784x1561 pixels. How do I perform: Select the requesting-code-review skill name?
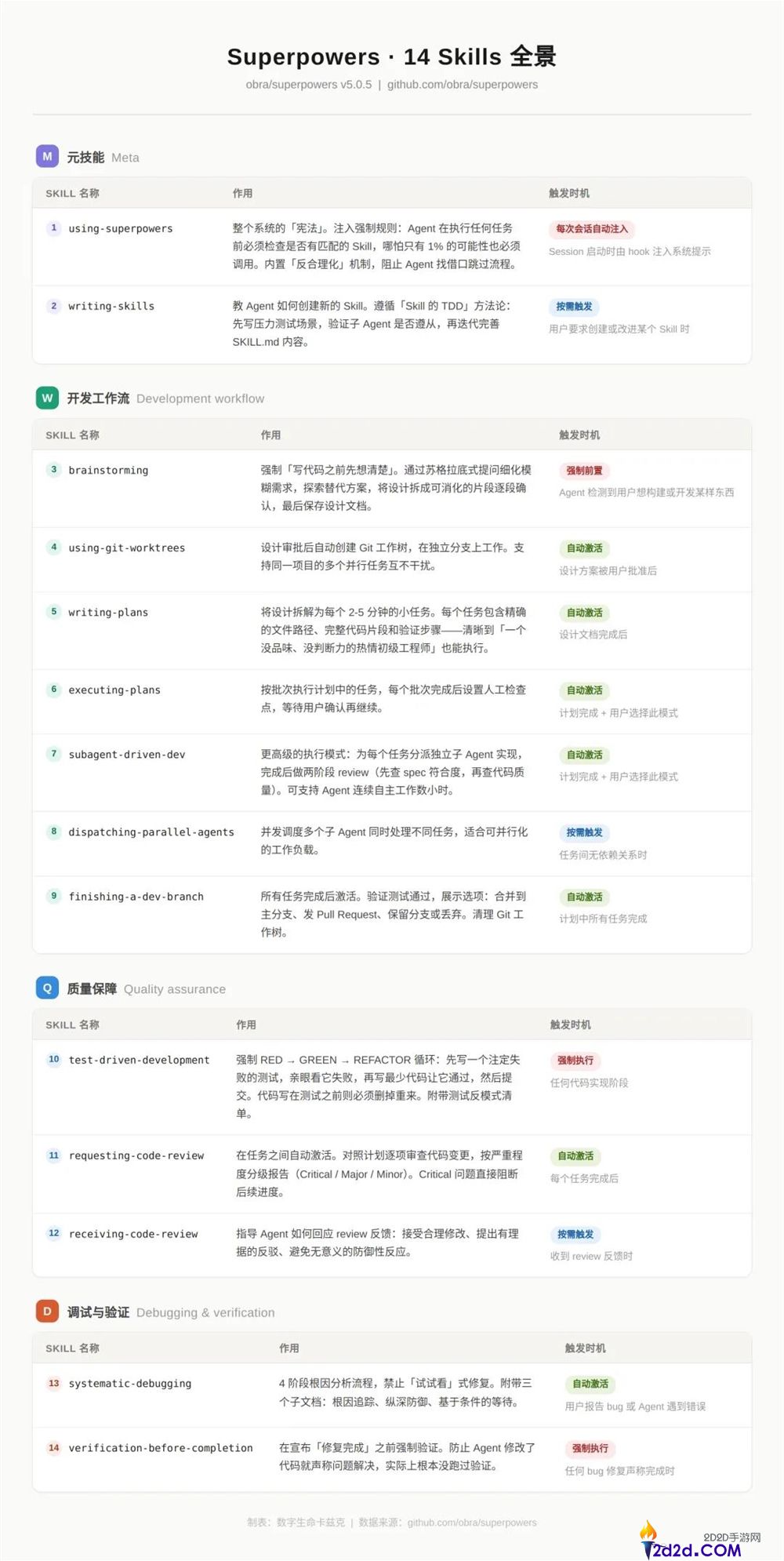(136, 1155)
